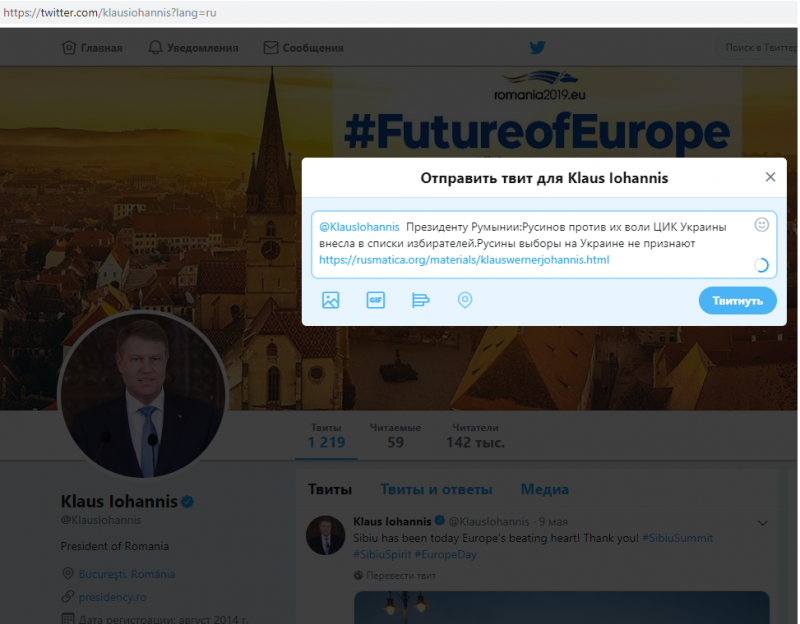Close the Отправить твит dialog
This screenshot has height=624, width=800.
770,177
